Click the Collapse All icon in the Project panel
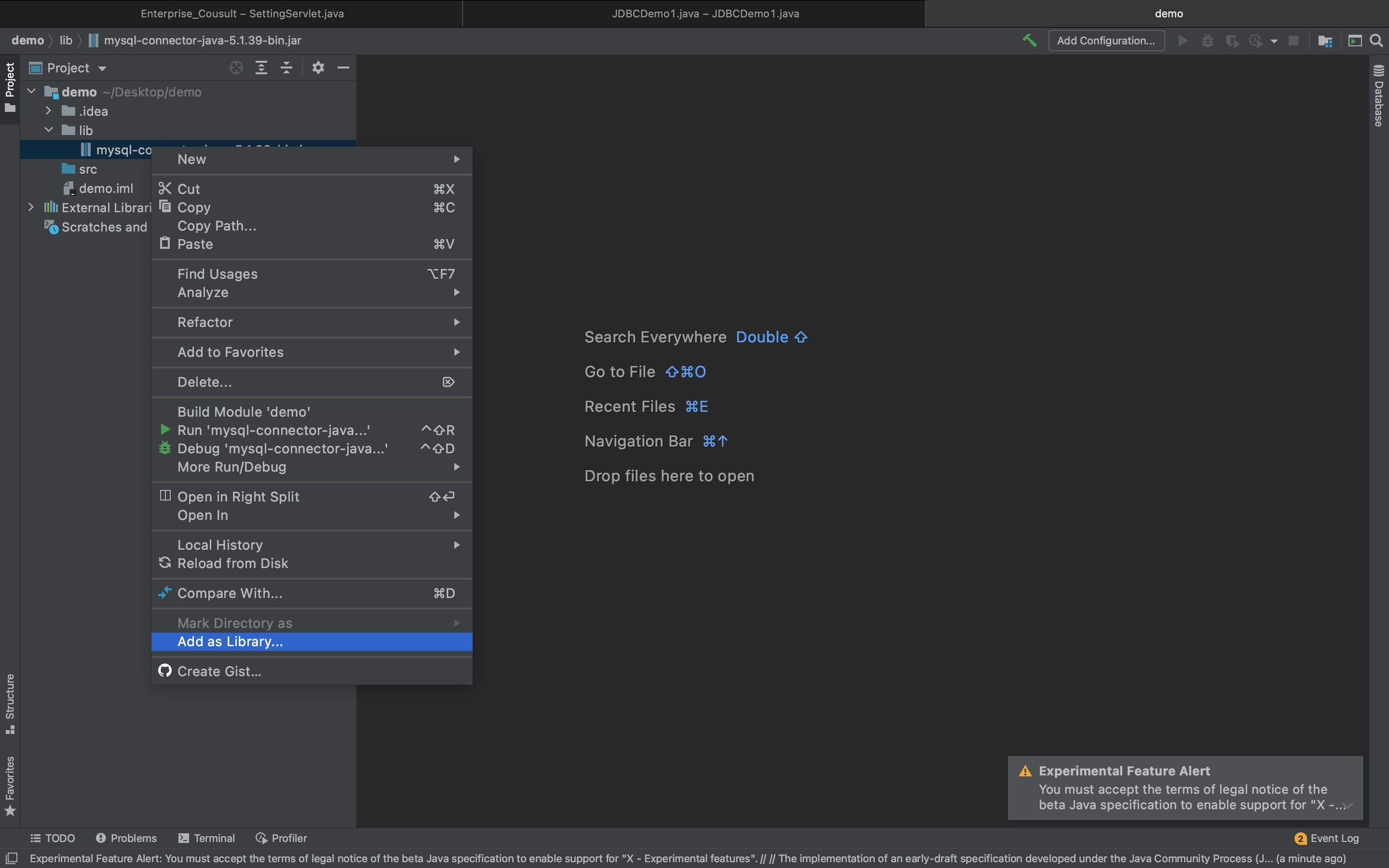The height and width of the screenshot is (868, 1389). click(286, 68)
